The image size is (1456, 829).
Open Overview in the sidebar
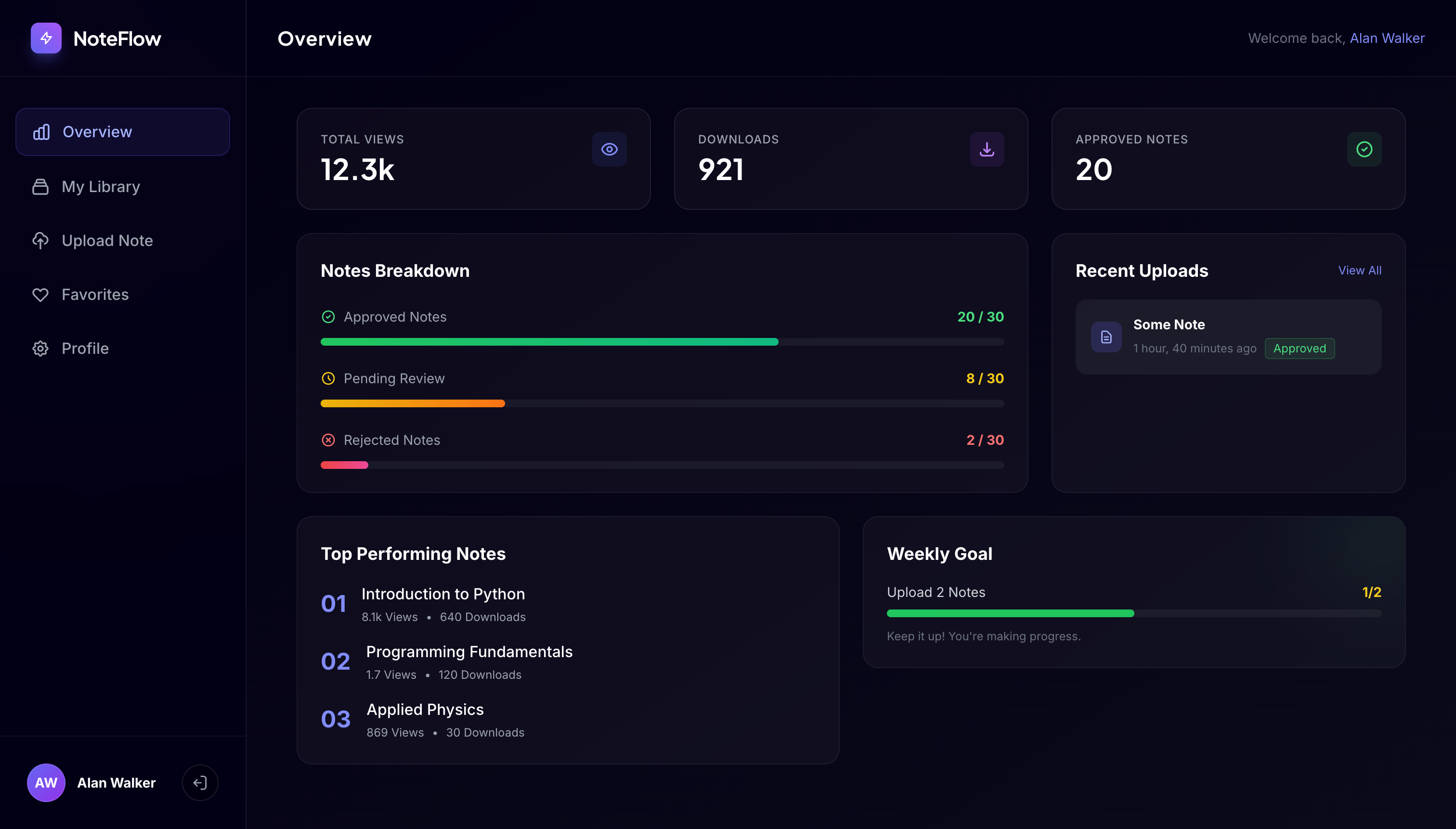point(122,132)
